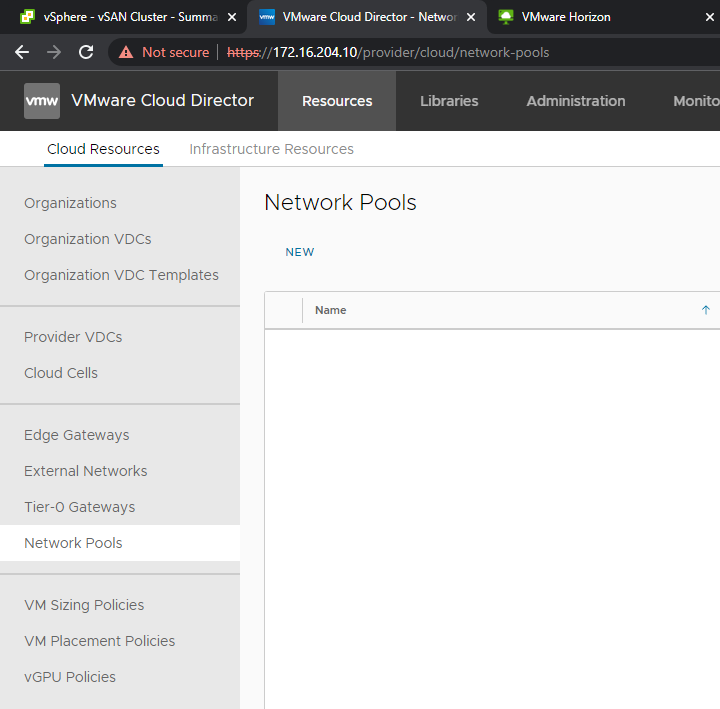The height and width of the screenshot is (709, 720).
Task: Open the Resources top menu
Action: tap(337, 101)
